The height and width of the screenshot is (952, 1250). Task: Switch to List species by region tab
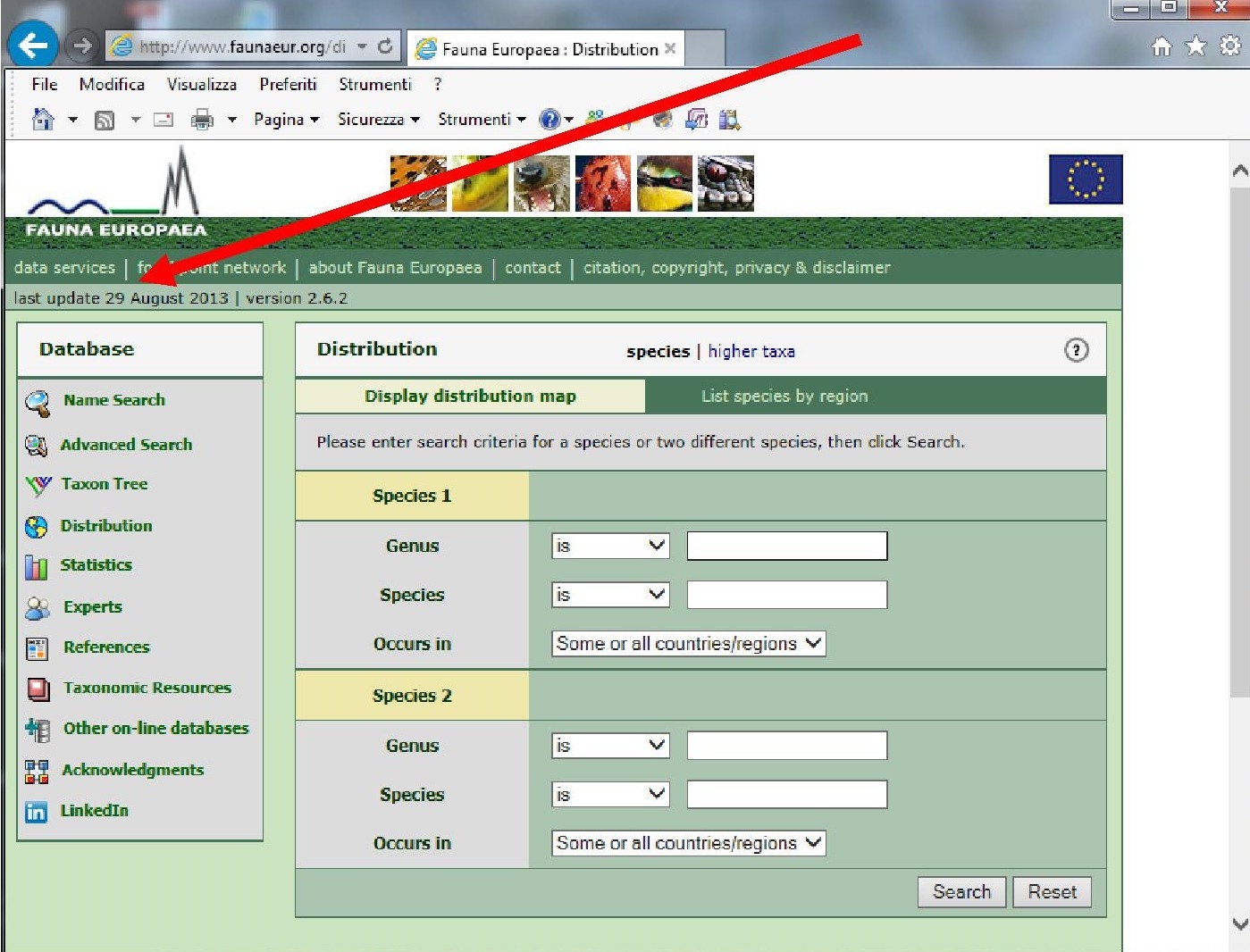(x=784, y=396)
